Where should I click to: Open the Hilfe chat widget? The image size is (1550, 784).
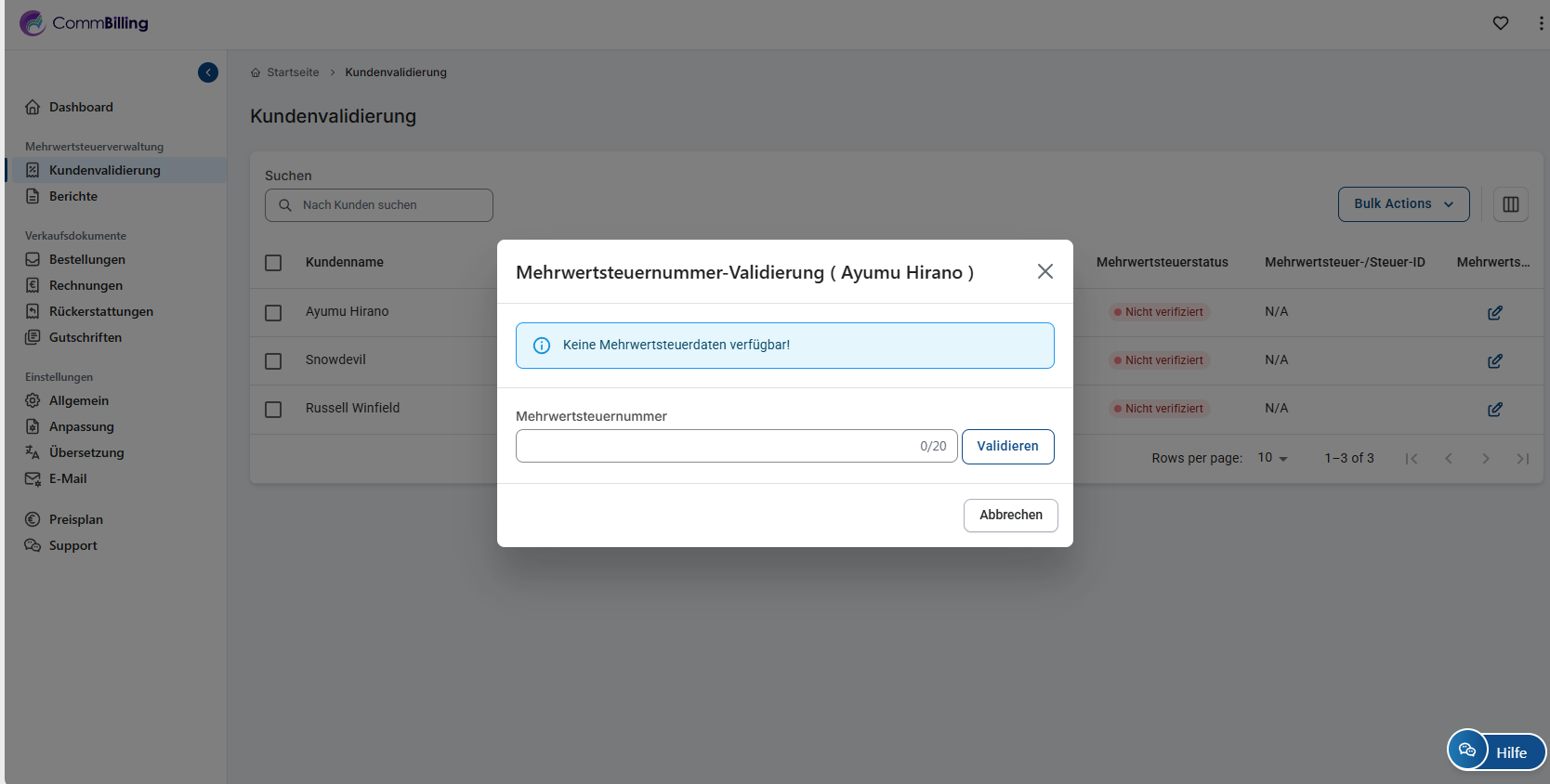1496,751
